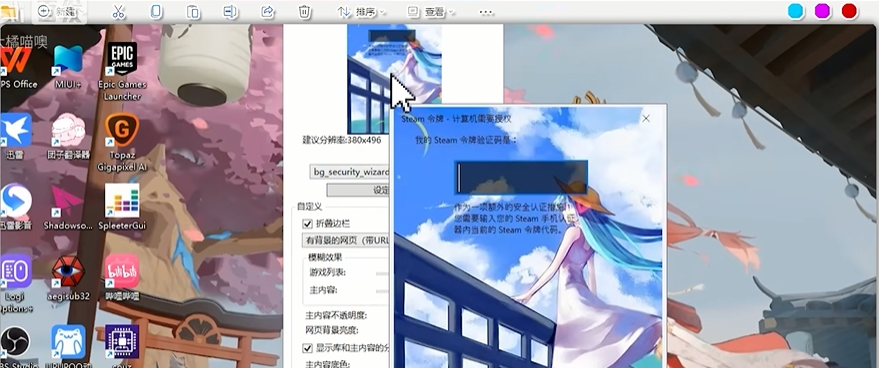This screenshot has width=879, height=368.
Task: Open the 团子翻译器 desktop shortcut
Action: coord(68,136)
